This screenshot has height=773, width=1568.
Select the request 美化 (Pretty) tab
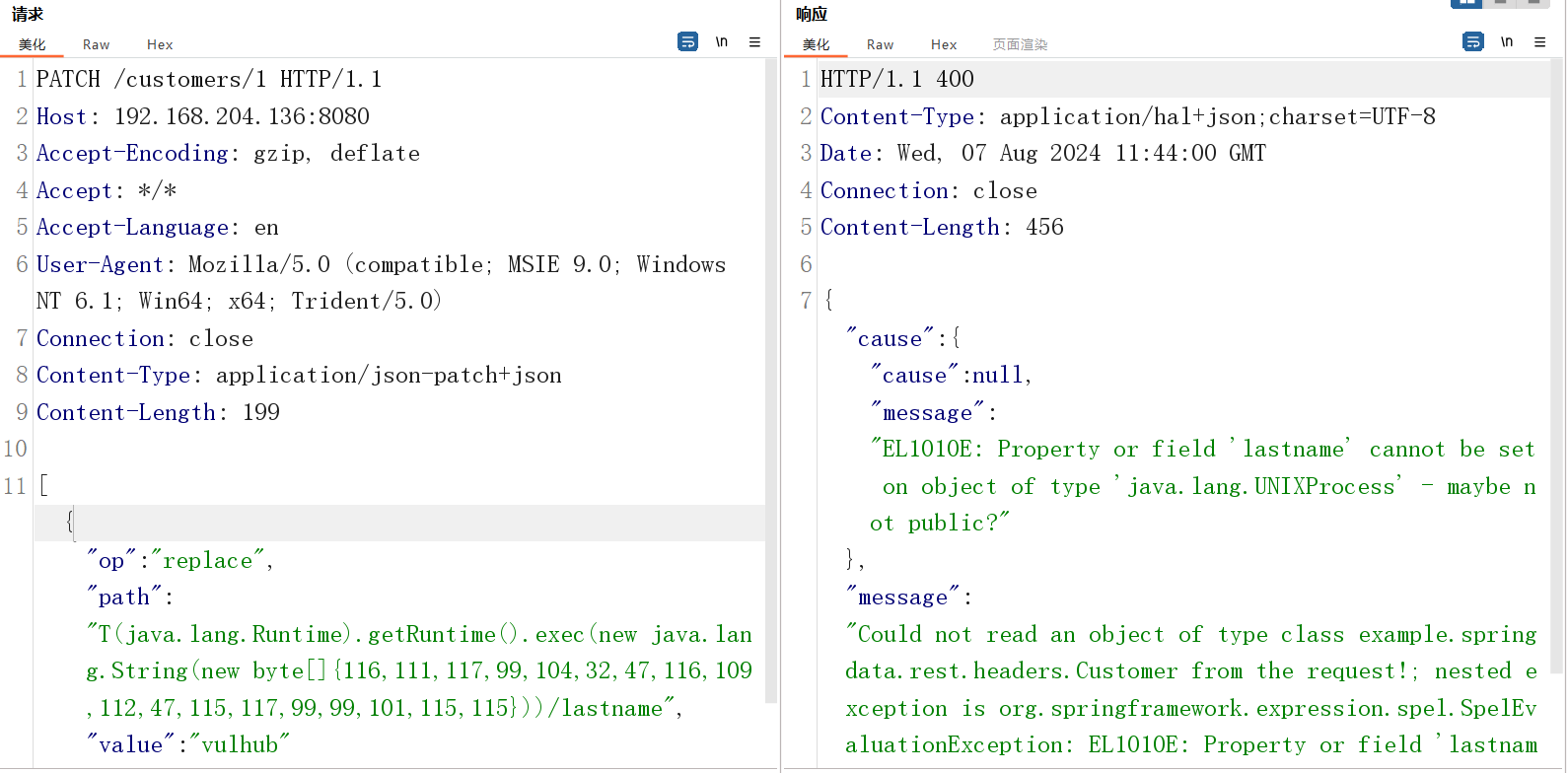(x=33, y=44)
